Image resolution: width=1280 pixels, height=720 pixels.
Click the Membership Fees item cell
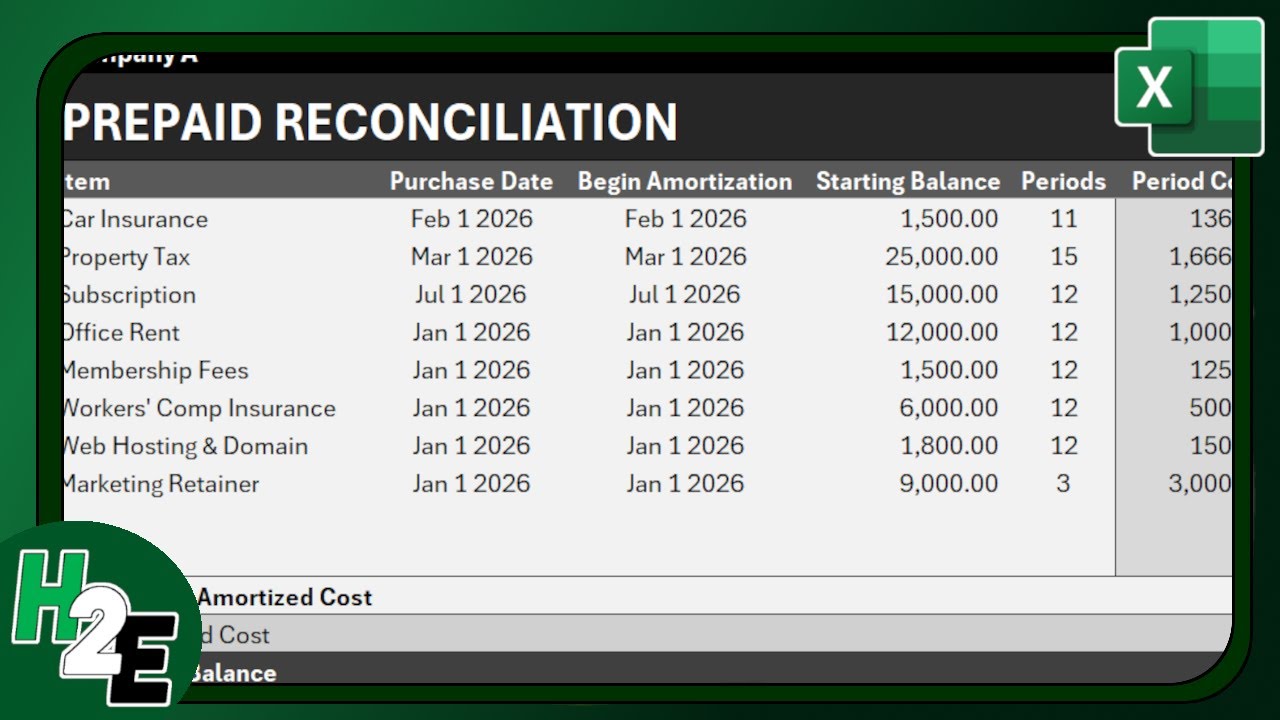154,371
